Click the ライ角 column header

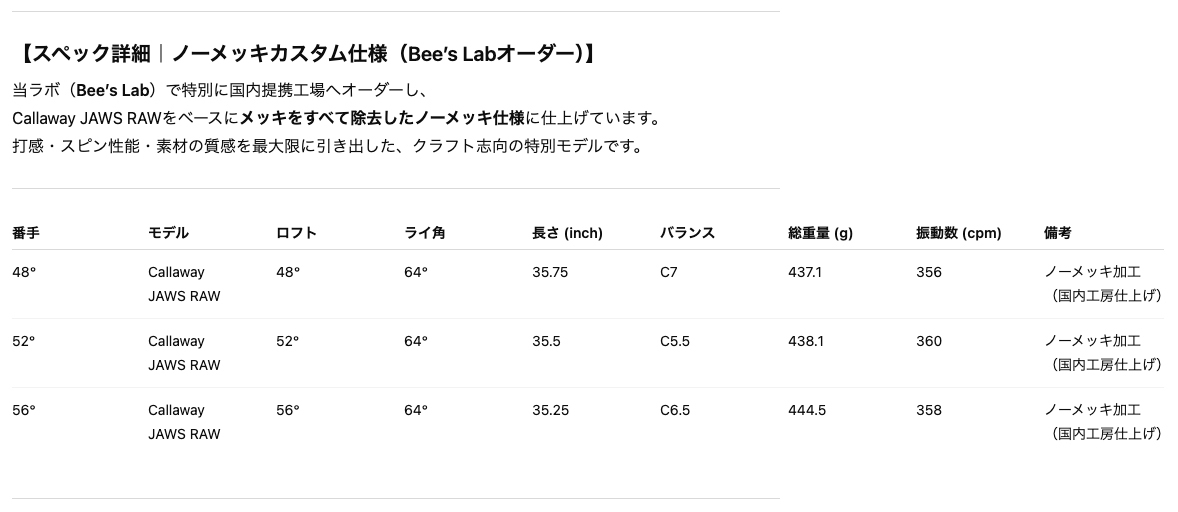(424, 233)
